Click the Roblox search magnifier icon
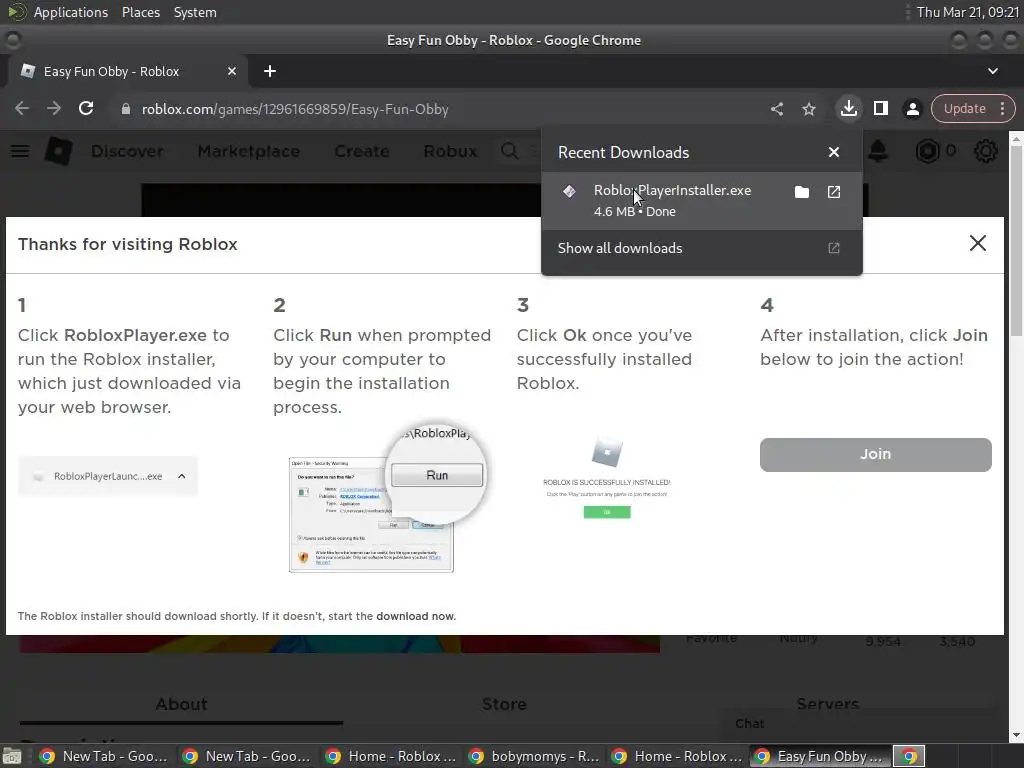The width and height of the screenshot is (1024, 768). (509, 151)
